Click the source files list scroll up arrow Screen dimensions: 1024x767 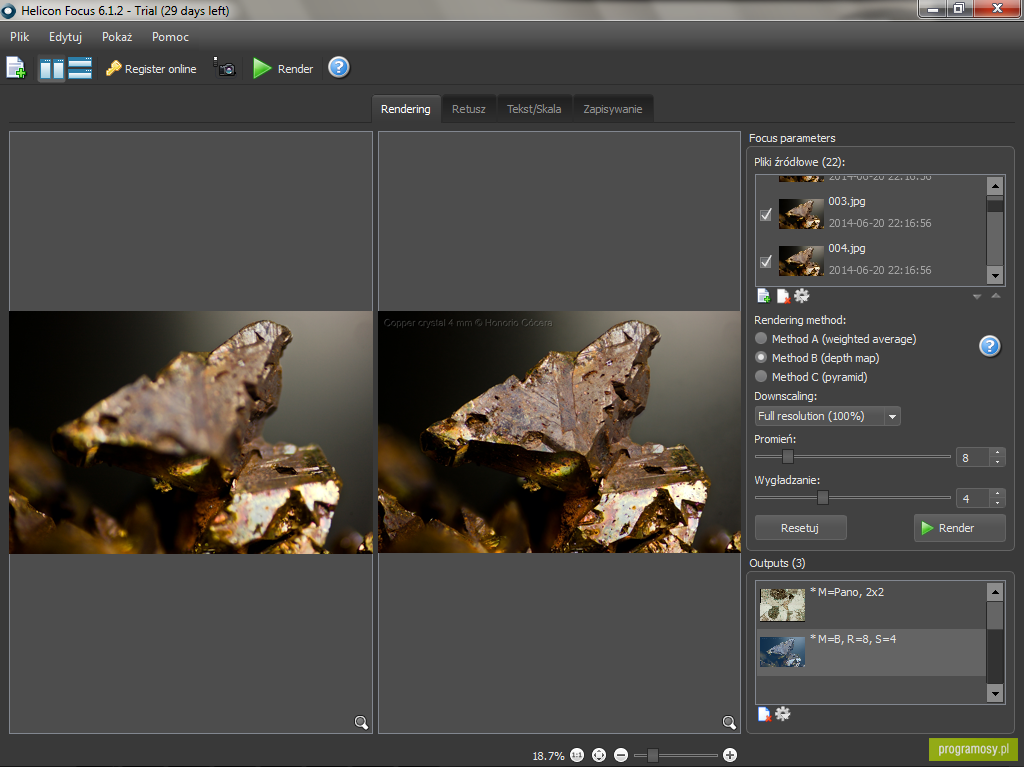pyautogui.click(x=995, y=186)
